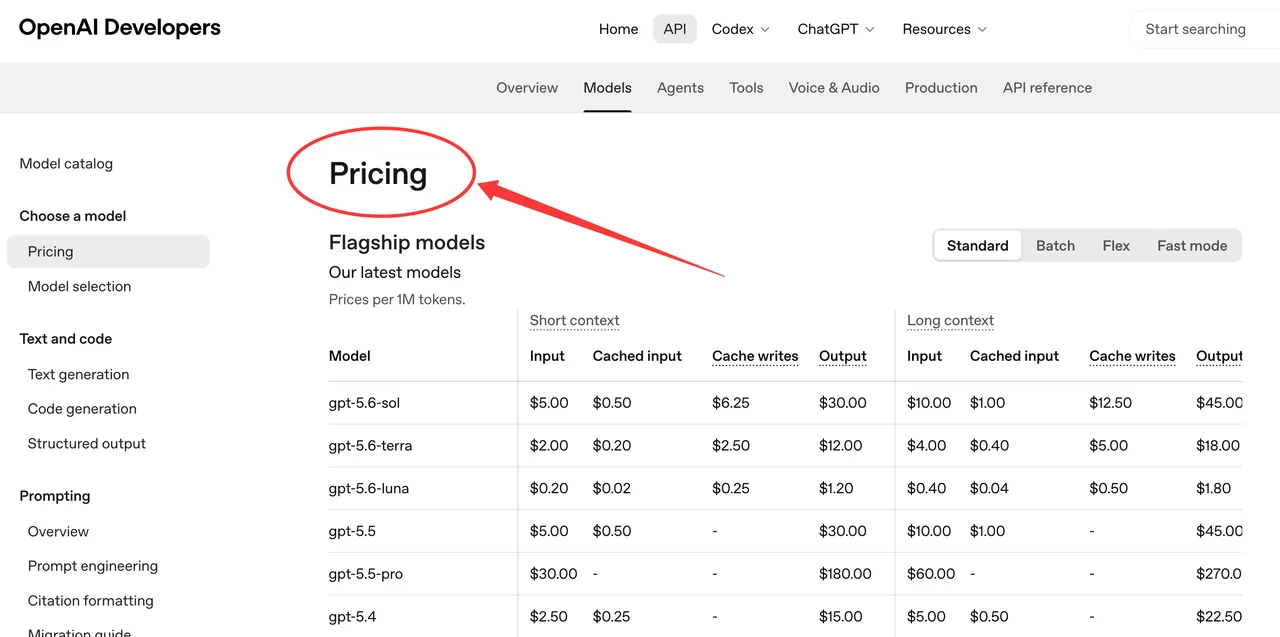Screen dimensions: 1280x637
Task: Click the gpt-5.5-pro model name
Action: [366, 575]
